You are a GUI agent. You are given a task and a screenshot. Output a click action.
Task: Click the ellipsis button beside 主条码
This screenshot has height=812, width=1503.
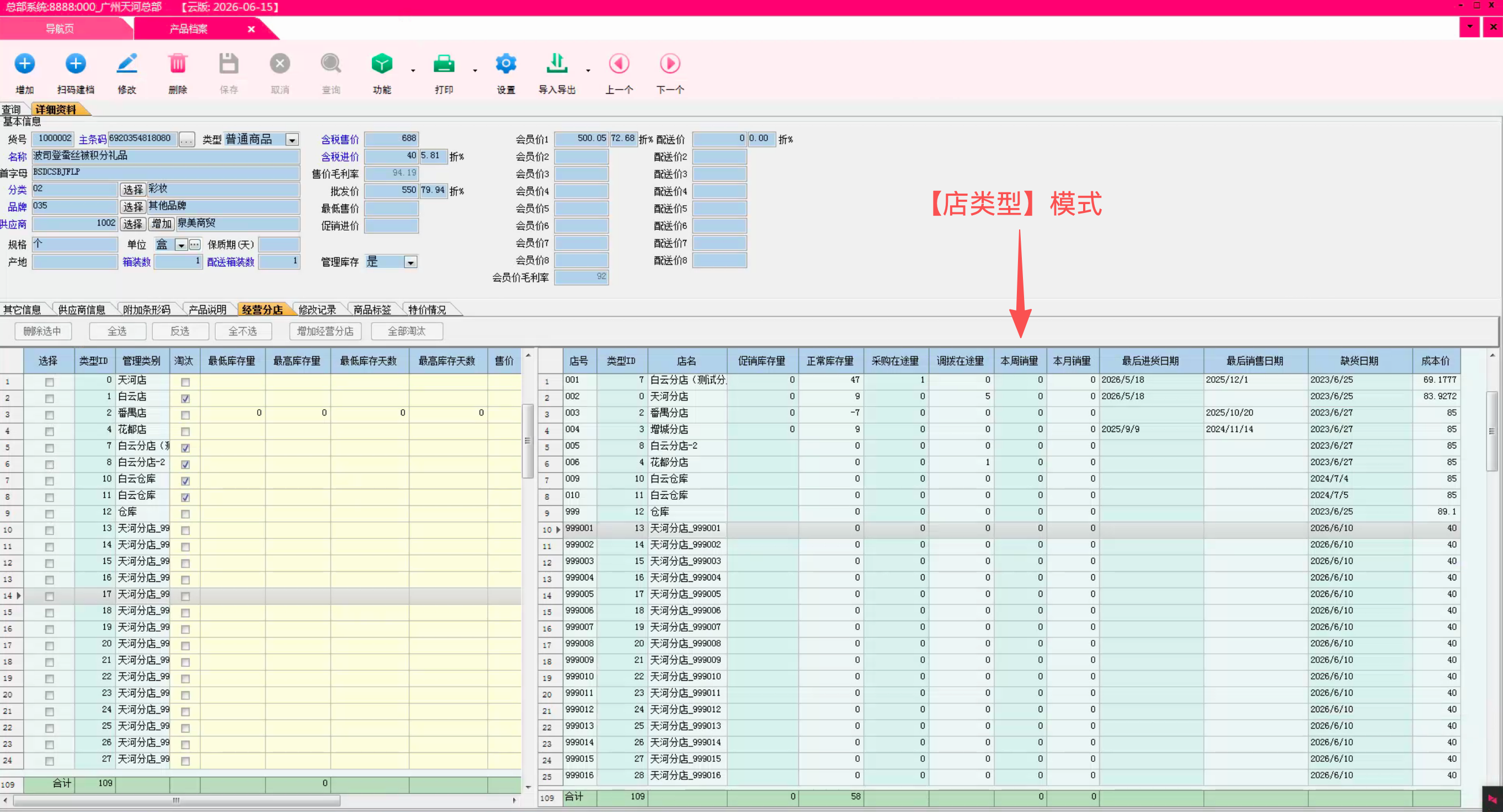coord(186,140)
